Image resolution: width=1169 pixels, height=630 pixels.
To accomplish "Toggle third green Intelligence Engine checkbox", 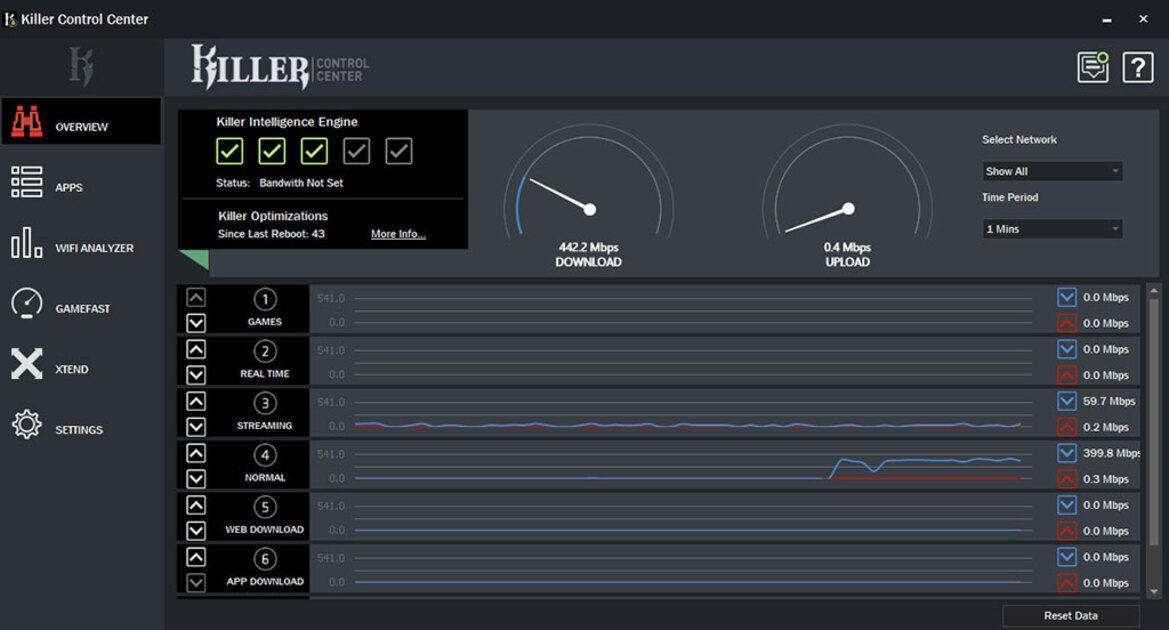I will tap(314, 151).
